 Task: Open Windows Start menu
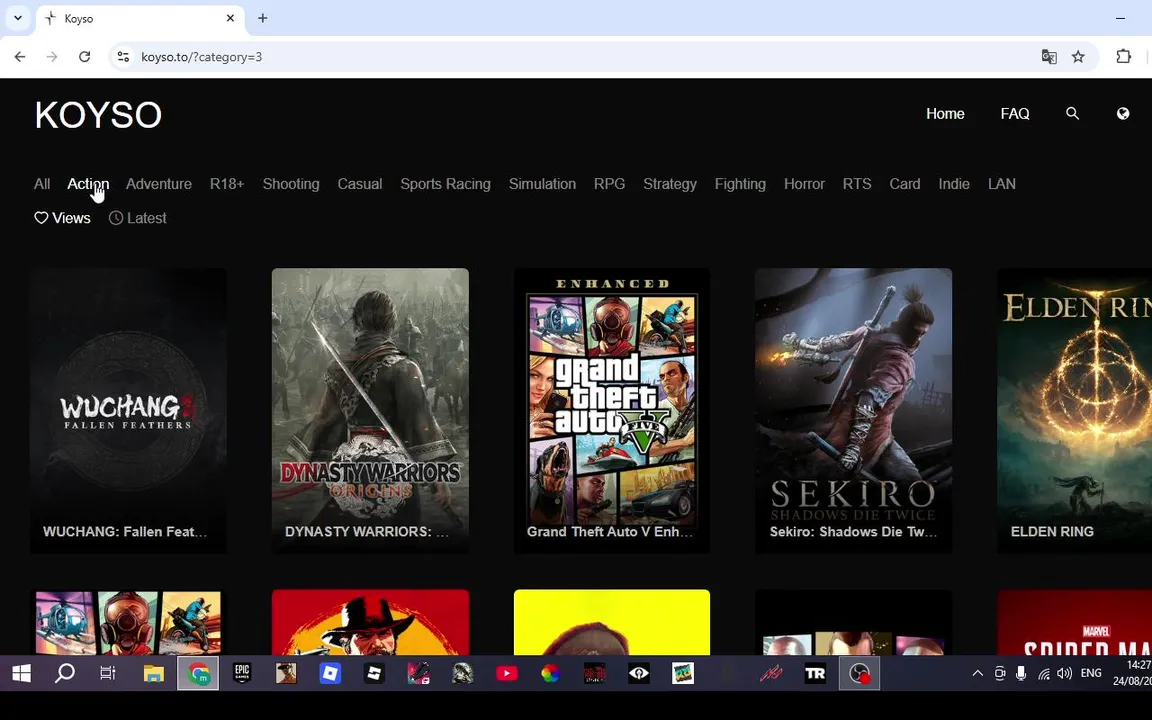[x=21, y=673]
